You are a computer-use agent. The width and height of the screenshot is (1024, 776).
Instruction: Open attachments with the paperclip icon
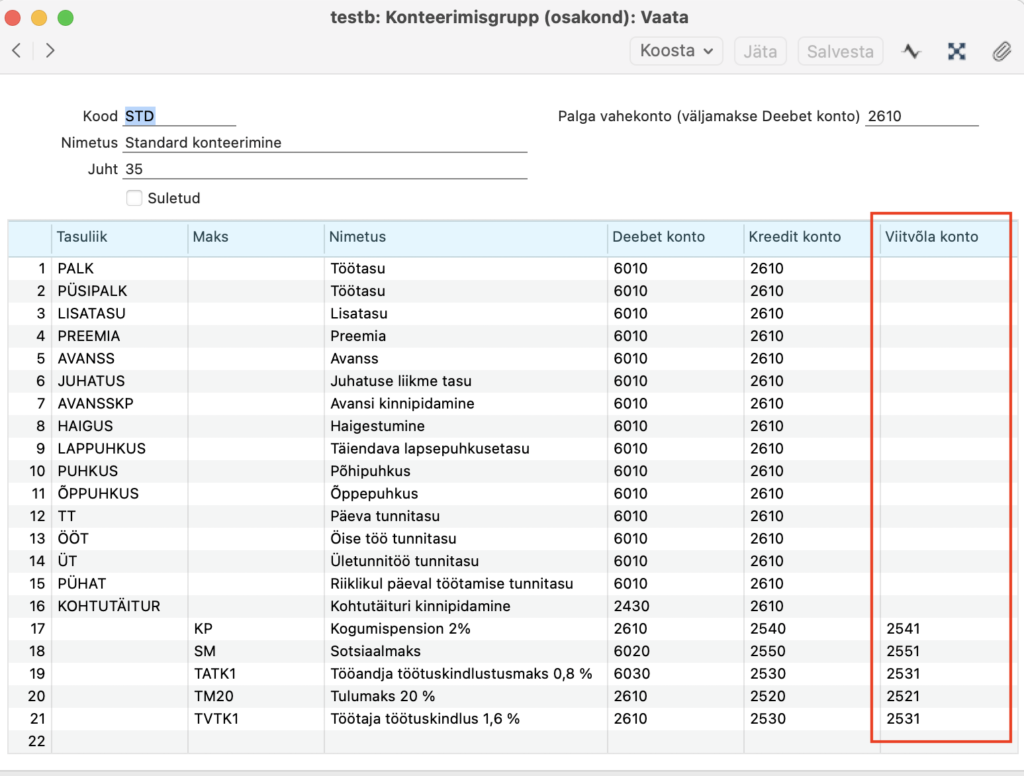(x=1001, y=51)
